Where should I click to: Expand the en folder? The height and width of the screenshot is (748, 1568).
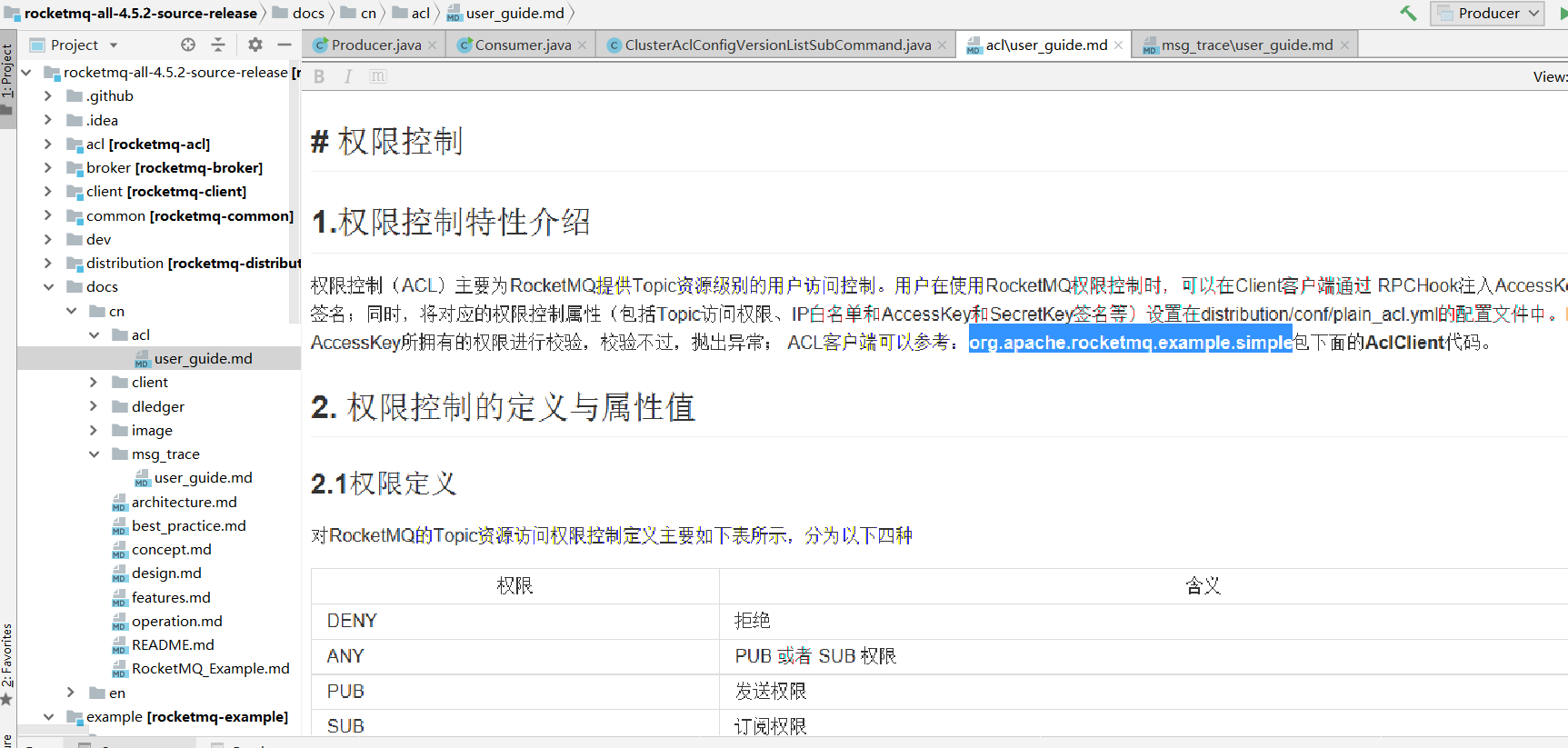[x=71, y=693]
